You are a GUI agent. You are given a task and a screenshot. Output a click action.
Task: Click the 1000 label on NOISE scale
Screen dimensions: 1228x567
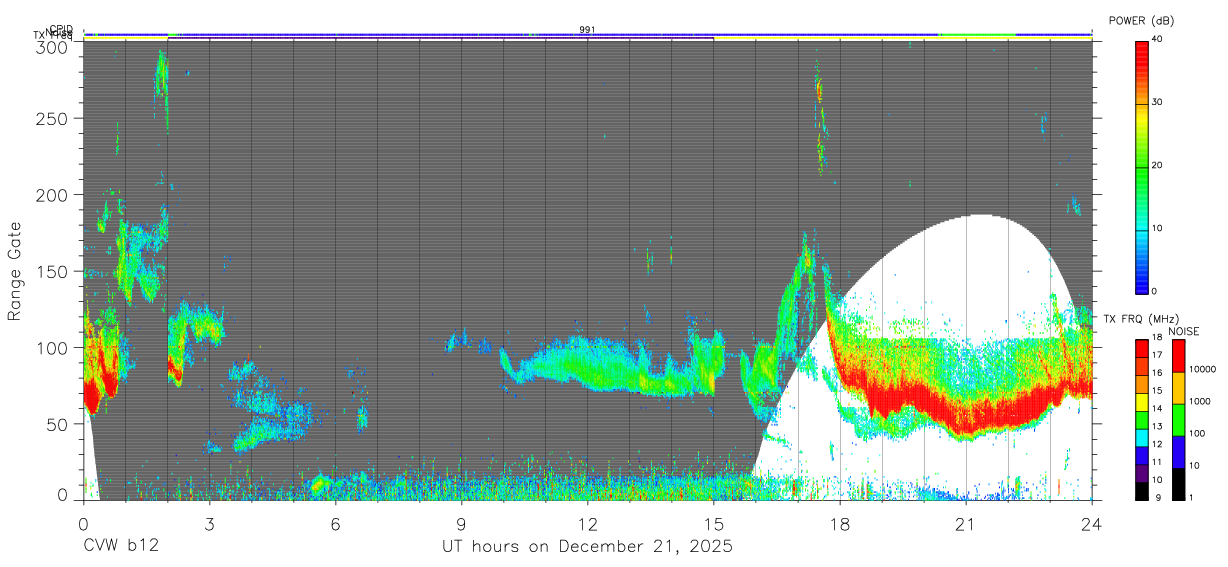(x=1200, y=401)
